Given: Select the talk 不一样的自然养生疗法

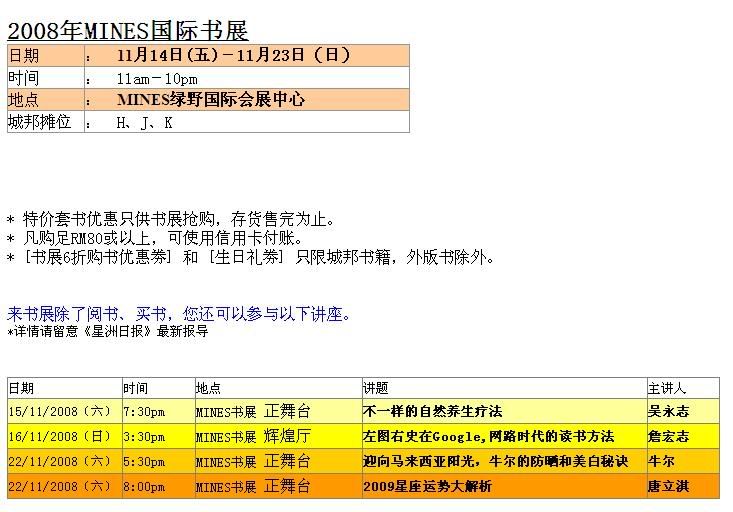Looking at the screenshot, I should [x=433, y=411].
